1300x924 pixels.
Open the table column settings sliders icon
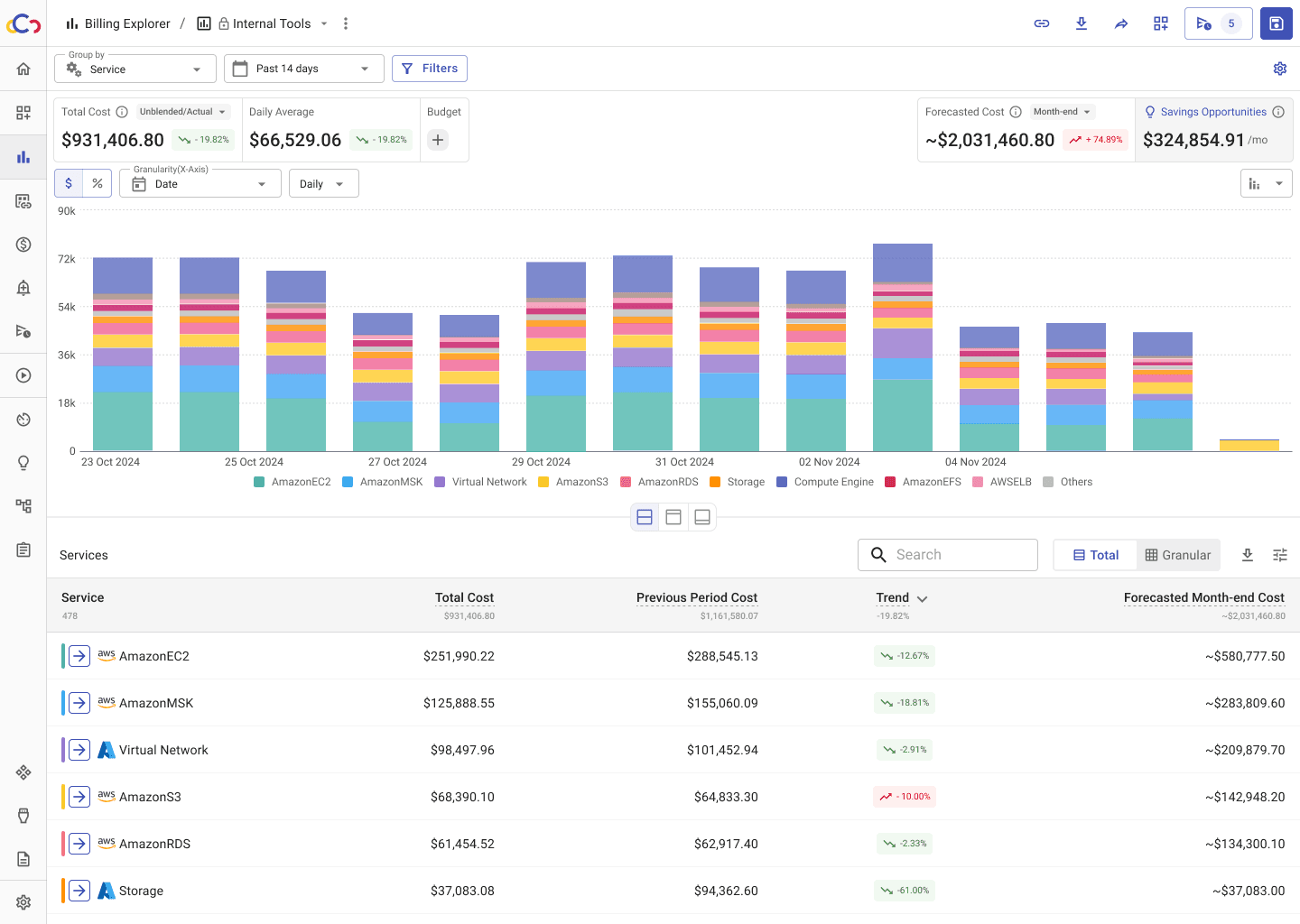(1280, 555)
